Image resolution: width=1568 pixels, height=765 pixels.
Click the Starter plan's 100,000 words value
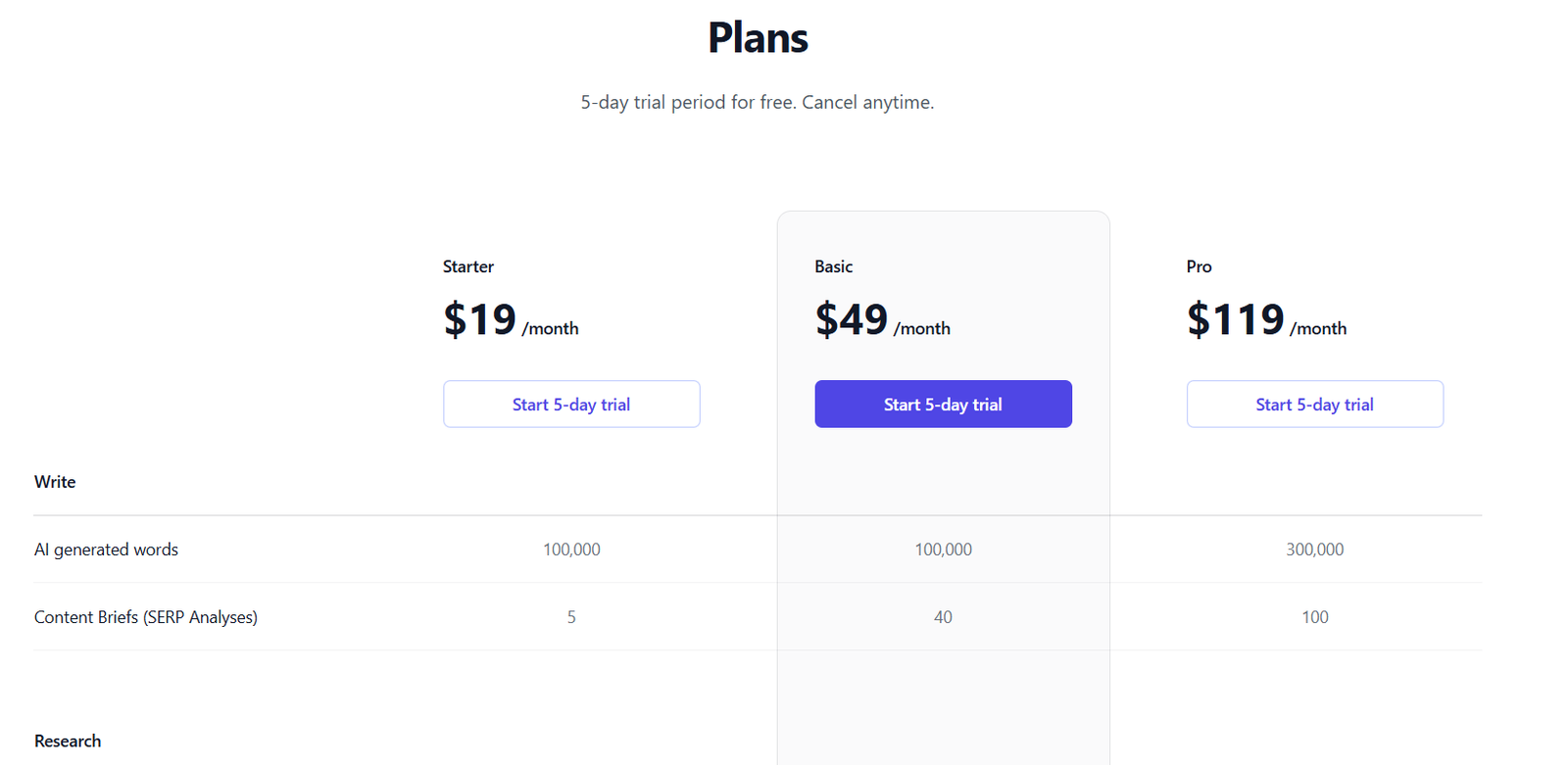[571, 550]
